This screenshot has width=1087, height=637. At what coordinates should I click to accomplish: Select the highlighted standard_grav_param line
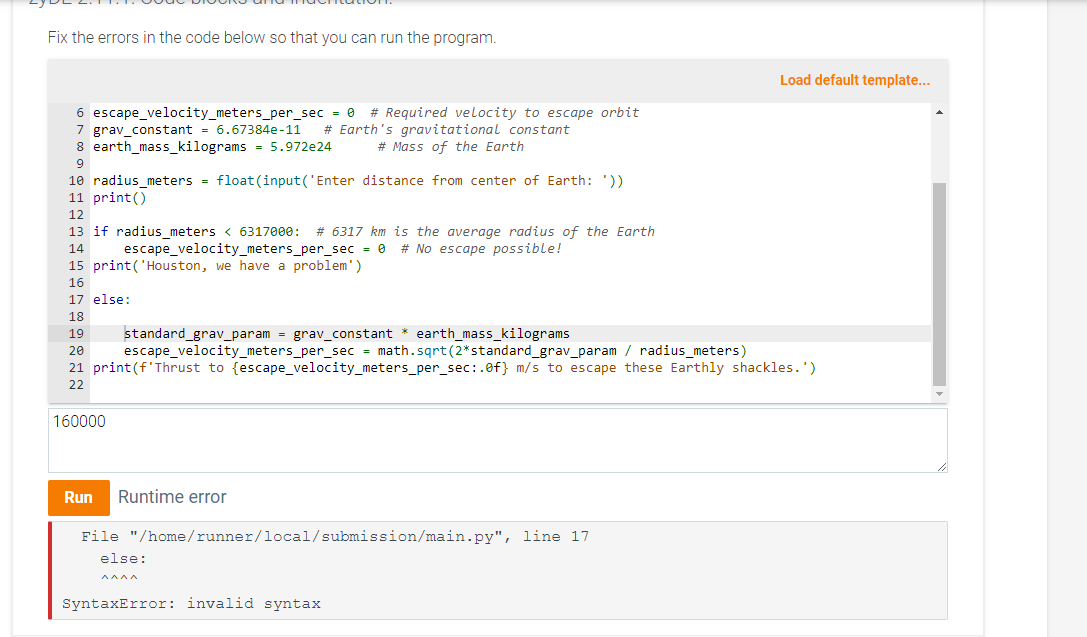tap(345, 333)
